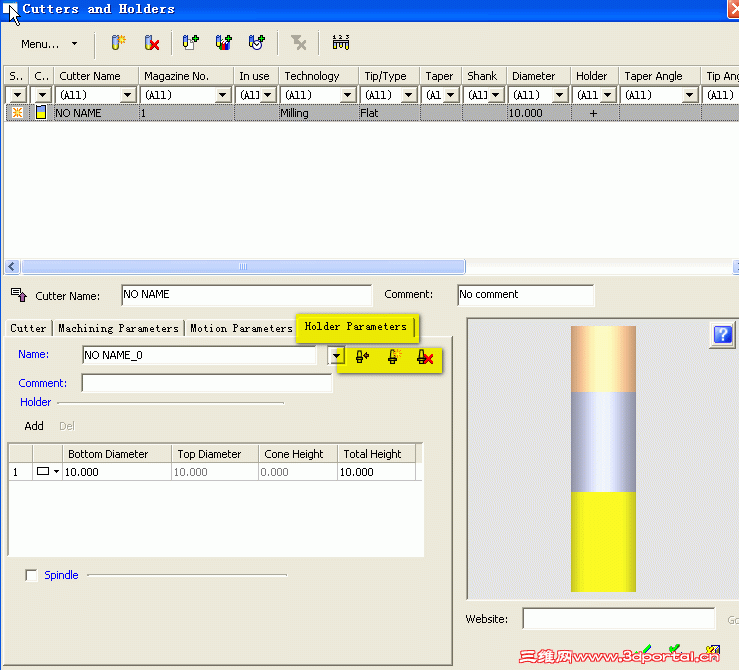This screenshot has height=670, width=739.
Task: Click the New Cutter icon in toolbar
Action: coord(118,43)
